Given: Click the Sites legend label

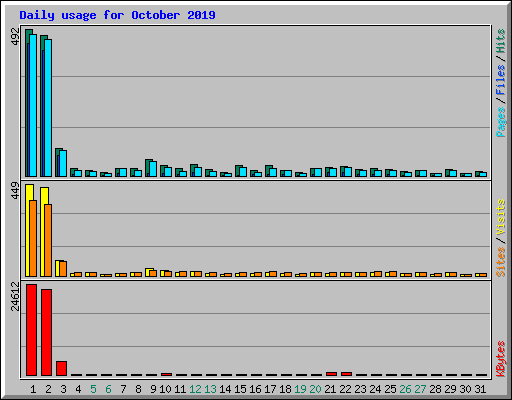Looking at the screenshot, I should click(500, 262).
